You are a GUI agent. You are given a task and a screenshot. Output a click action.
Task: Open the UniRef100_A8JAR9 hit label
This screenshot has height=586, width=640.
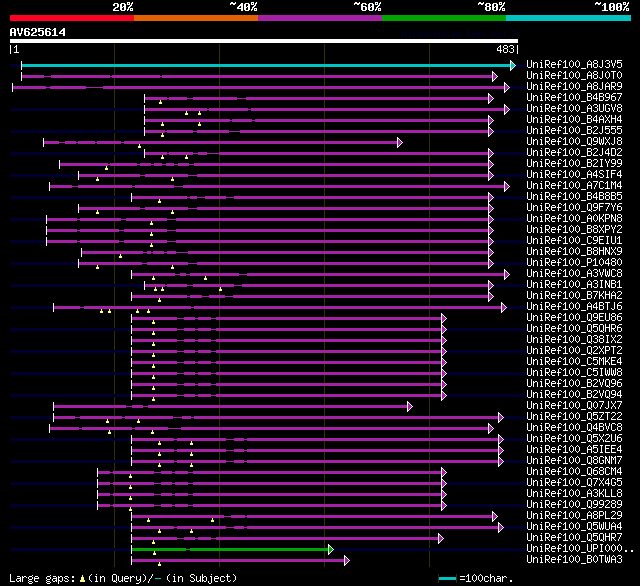(x=574, y=87)
